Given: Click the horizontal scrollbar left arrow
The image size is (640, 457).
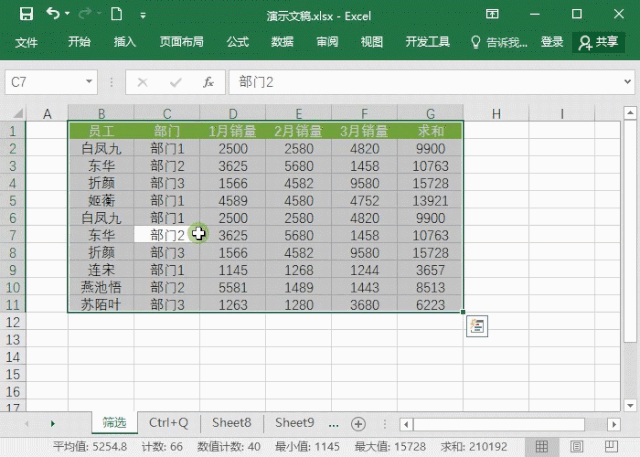Looking at the screenshot, I should pyautogui.click(x=406, y=424).
